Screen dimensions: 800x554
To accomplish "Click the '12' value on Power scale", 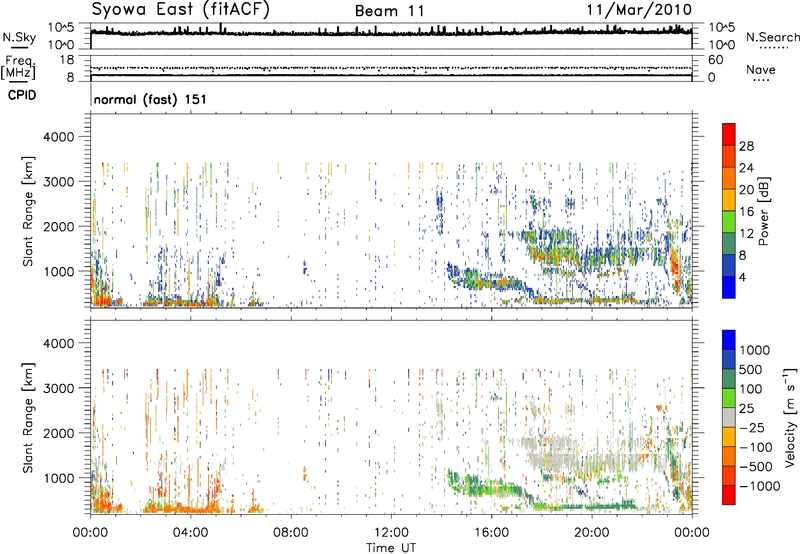I will click(x=746, y=234).
